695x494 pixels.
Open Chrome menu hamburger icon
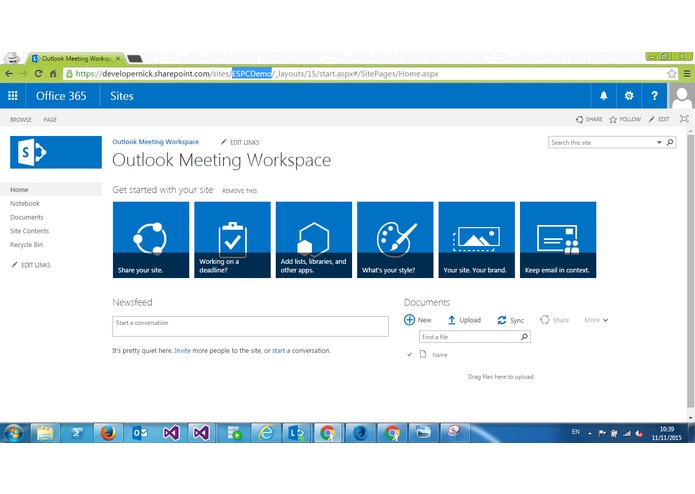pos(687,74)
